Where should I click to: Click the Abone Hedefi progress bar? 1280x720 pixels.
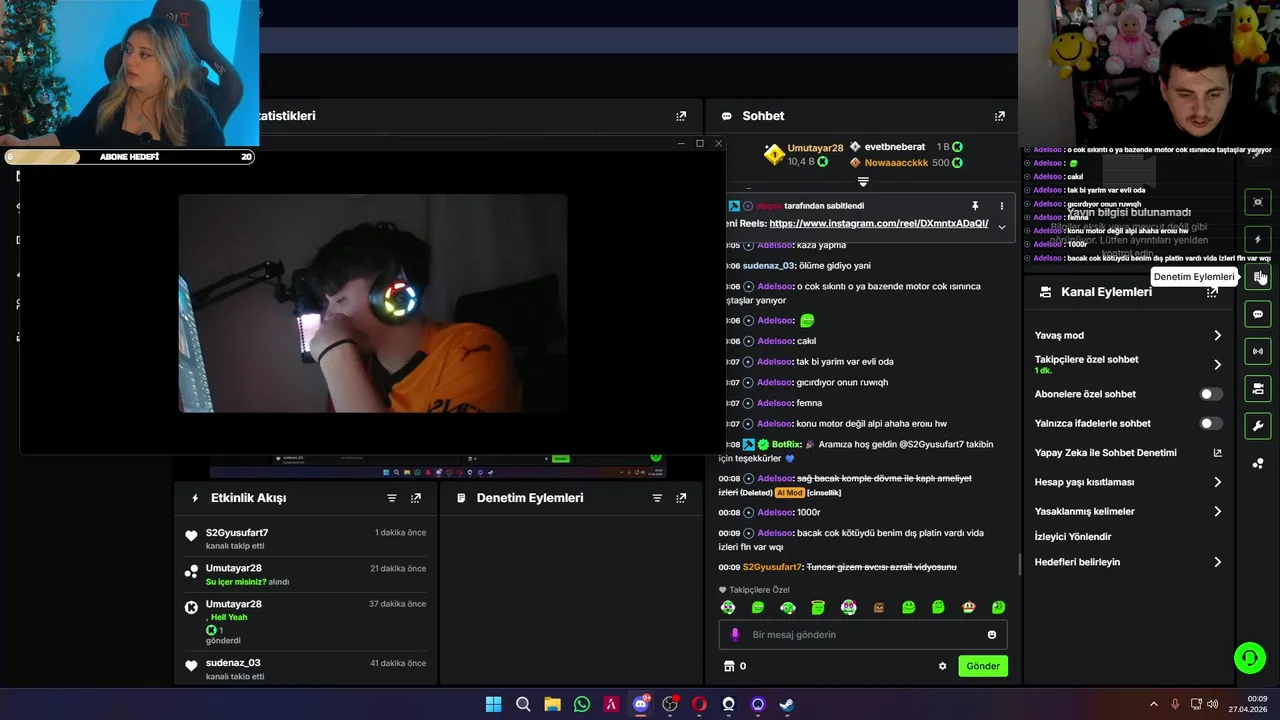tap(129, 157)
